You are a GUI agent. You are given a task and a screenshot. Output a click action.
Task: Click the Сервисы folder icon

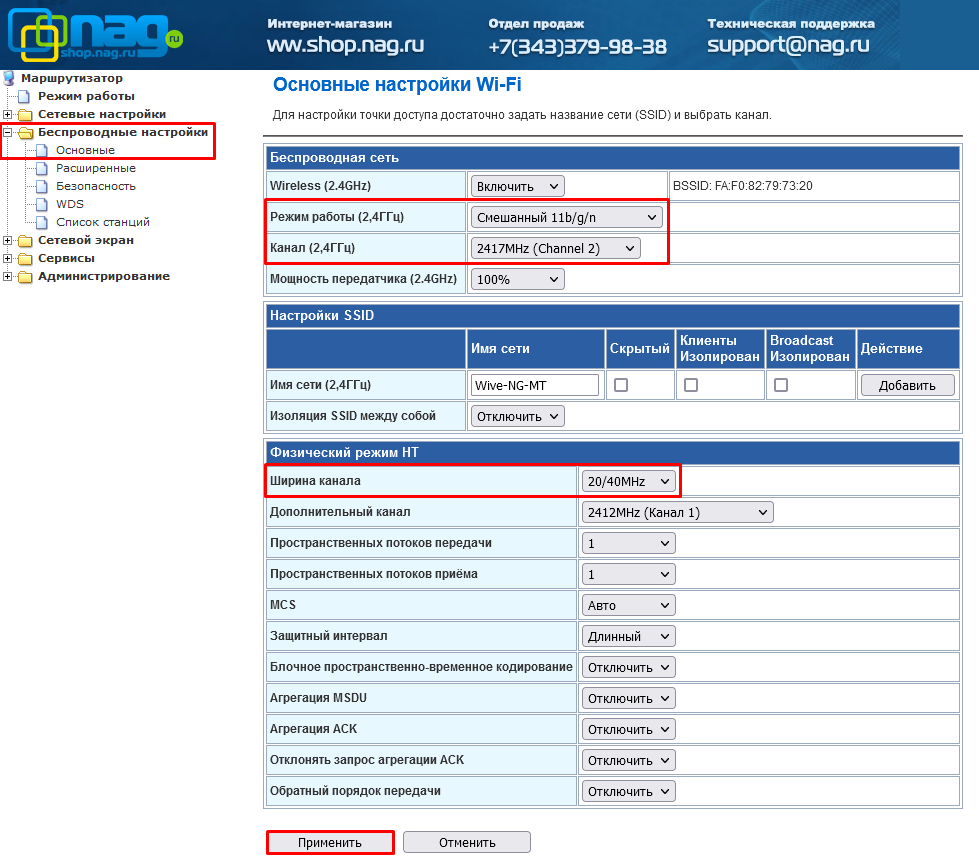(x=25, y=259)
